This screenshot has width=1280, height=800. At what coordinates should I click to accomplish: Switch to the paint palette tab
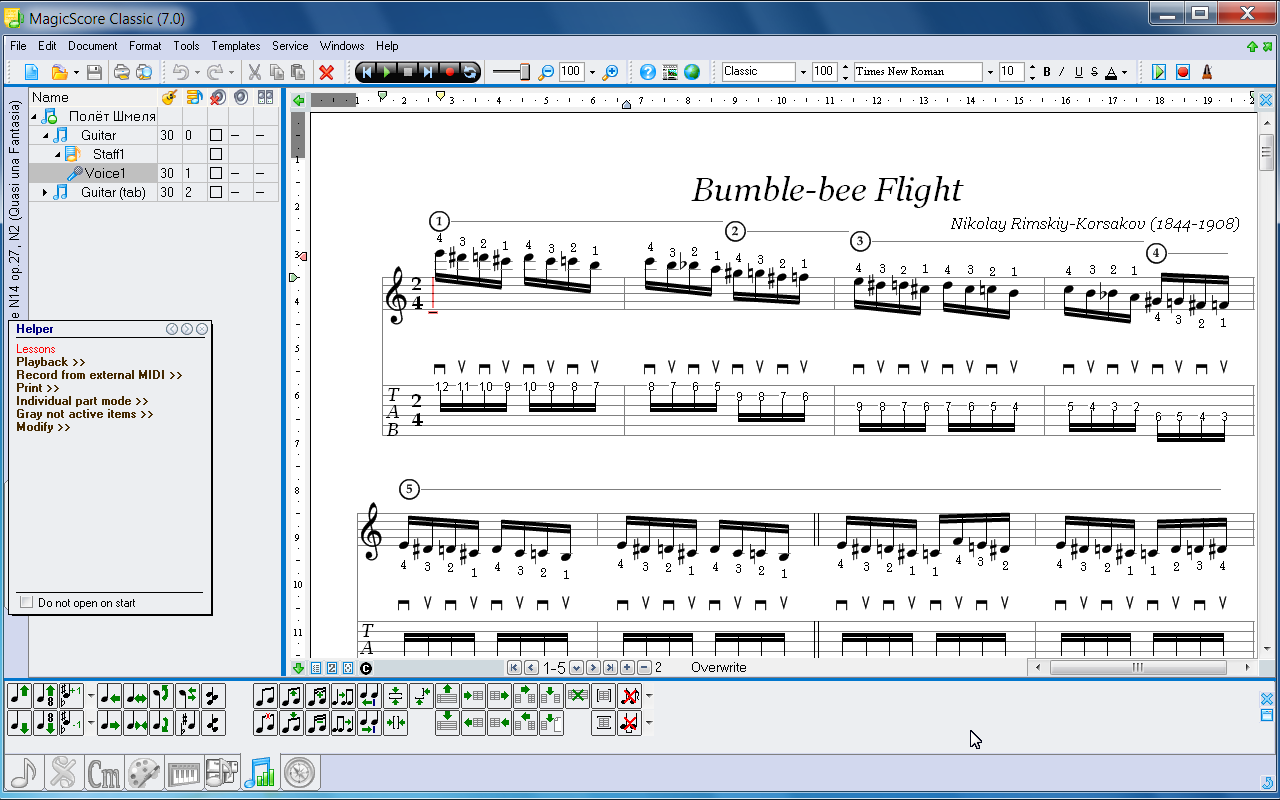[143, 772]
